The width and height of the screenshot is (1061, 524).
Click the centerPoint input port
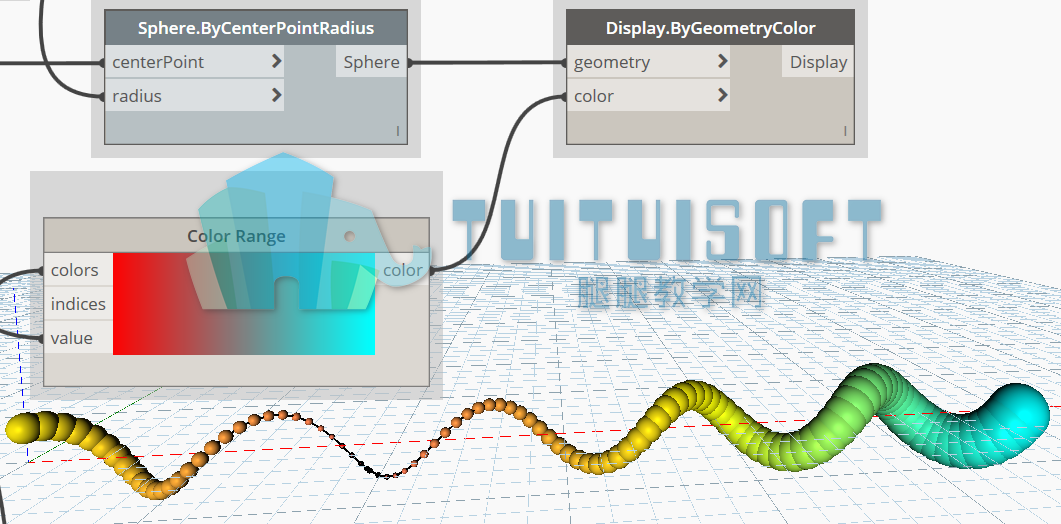click(194, 62)
